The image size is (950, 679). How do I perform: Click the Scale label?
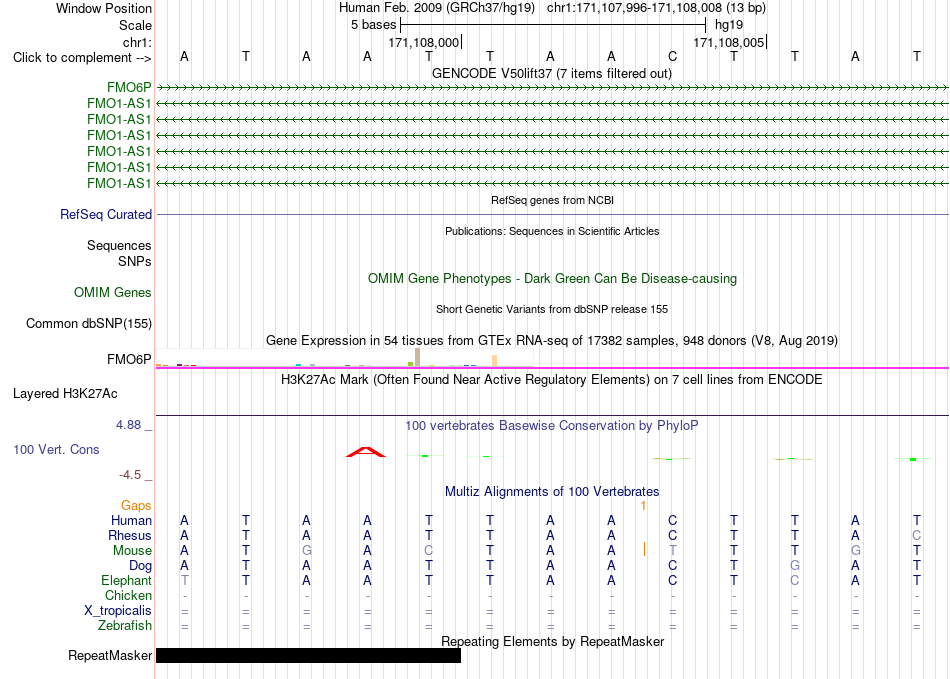[135, 25]
